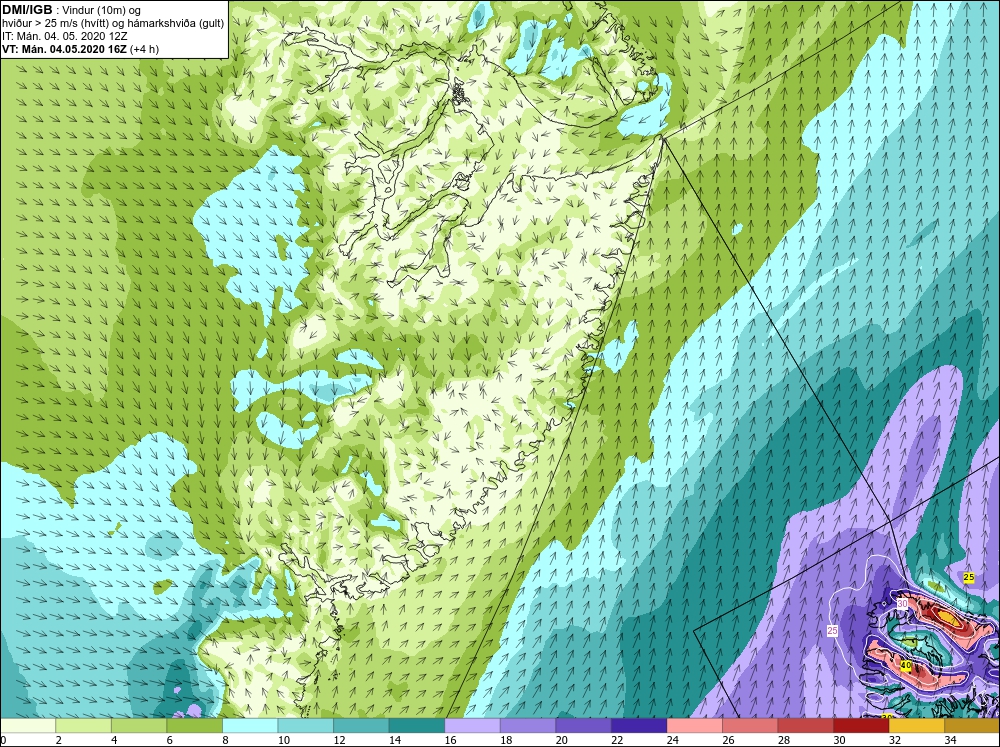
Task: Click the 14–16 m/s dark teal legend swatch
Action: [416, 725]
